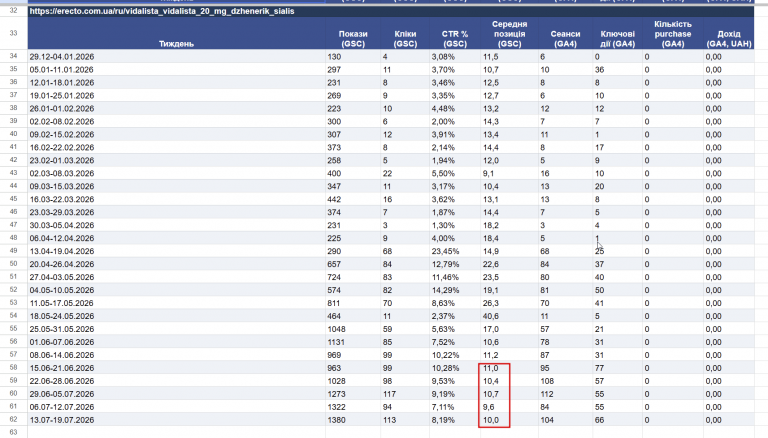Select week cell 11.05-17.05.2026

click(176, 303)
